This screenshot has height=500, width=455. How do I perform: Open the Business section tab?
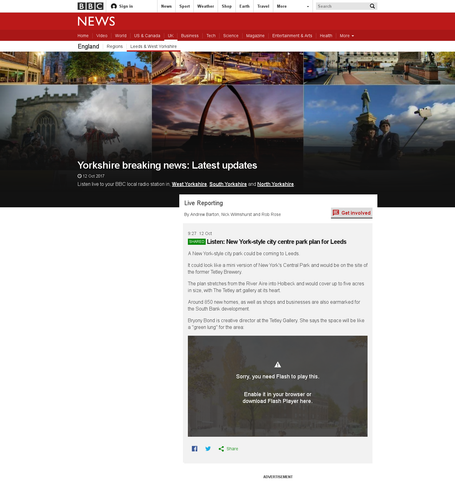coord(190,36)
